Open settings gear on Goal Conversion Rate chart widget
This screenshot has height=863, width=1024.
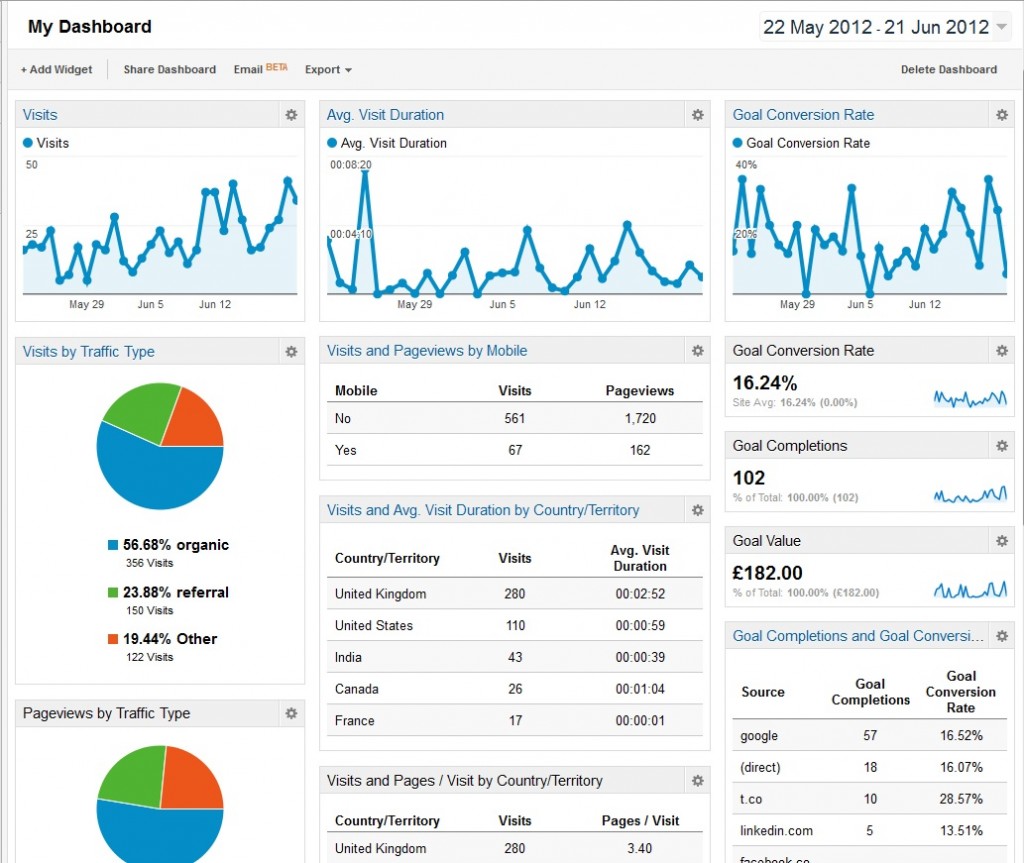1002,114
